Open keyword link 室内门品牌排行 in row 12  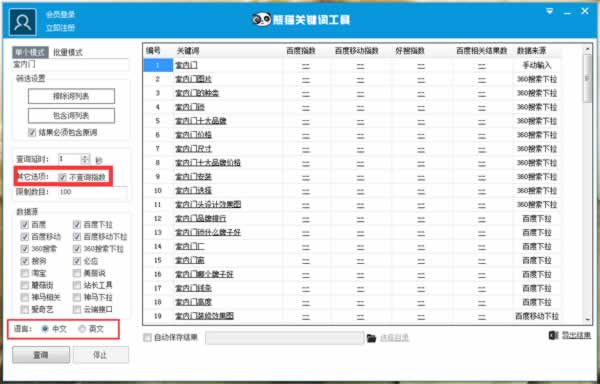(x=201, y=218)
